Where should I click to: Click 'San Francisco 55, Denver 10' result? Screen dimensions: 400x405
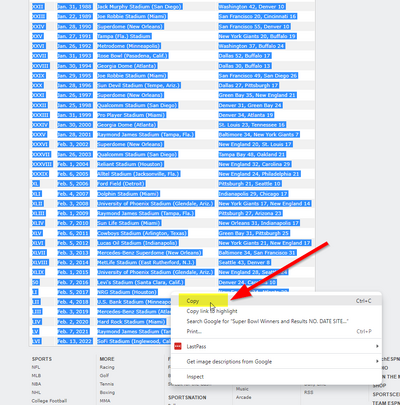click(x=254, y=26)
